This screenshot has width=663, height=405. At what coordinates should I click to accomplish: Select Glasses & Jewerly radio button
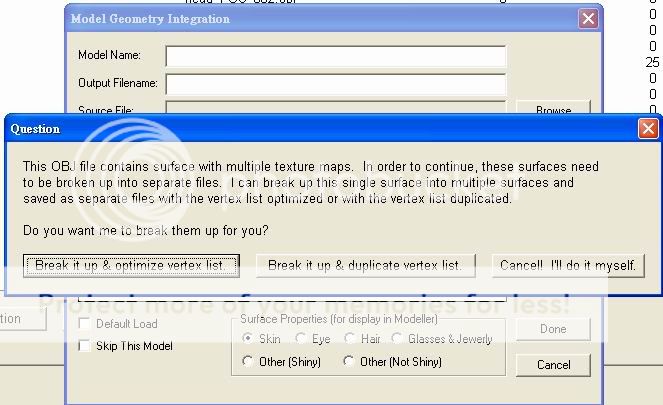(x=398, y=339)
